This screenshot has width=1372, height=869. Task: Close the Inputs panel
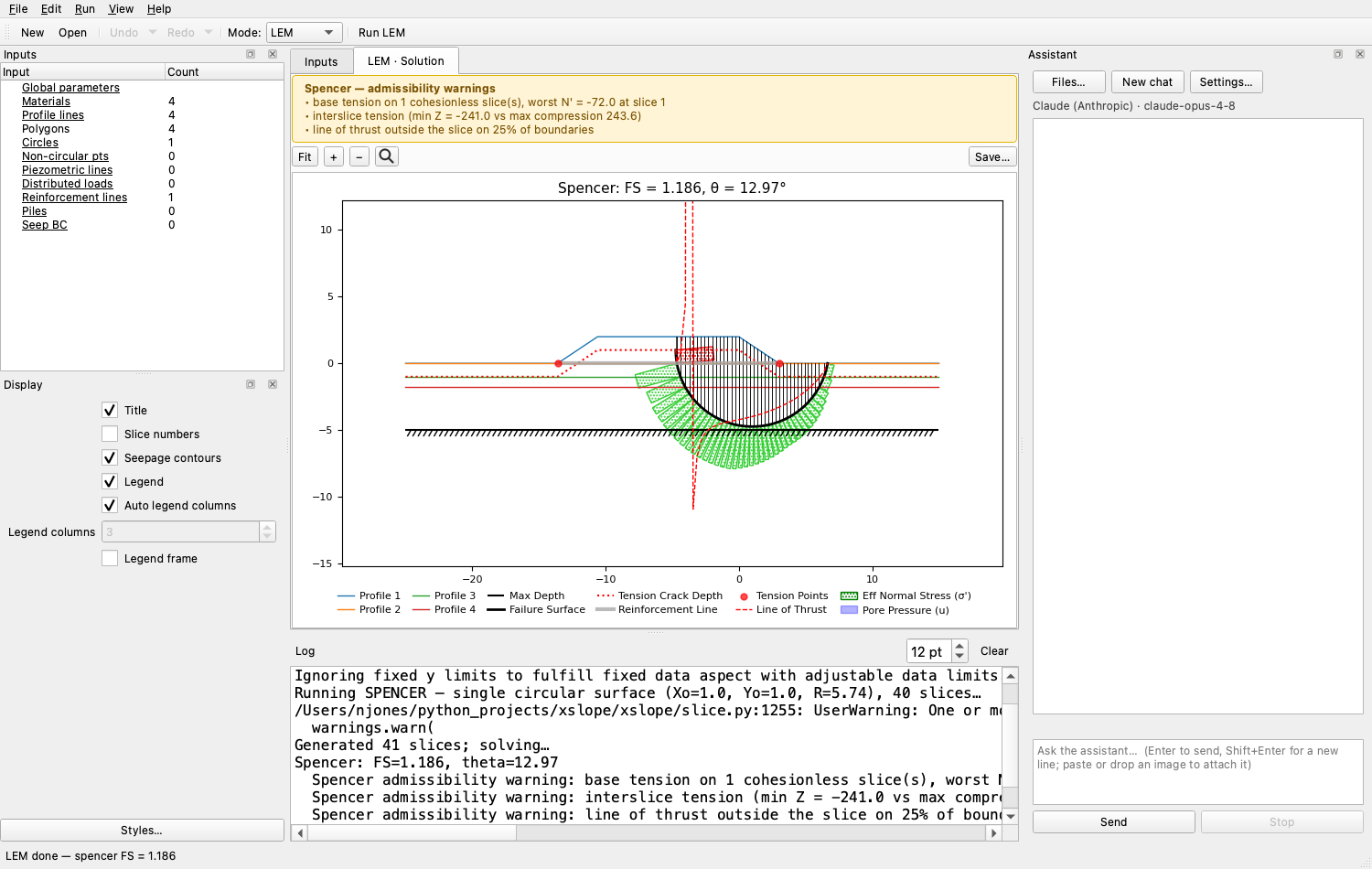(x=273, y=54)
